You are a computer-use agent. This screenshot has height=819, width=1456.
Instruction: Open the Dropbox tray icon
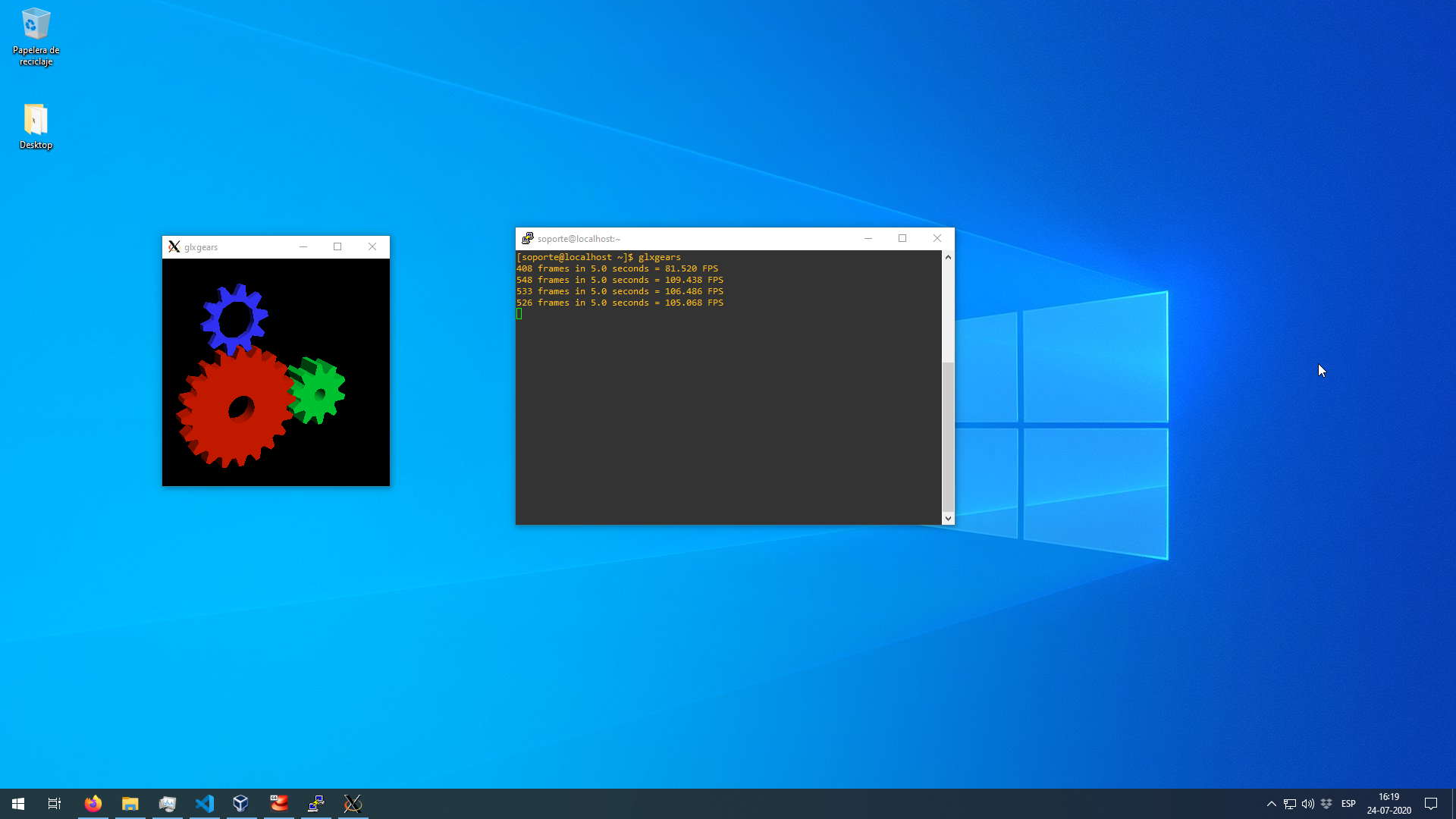pos(1326,804)
